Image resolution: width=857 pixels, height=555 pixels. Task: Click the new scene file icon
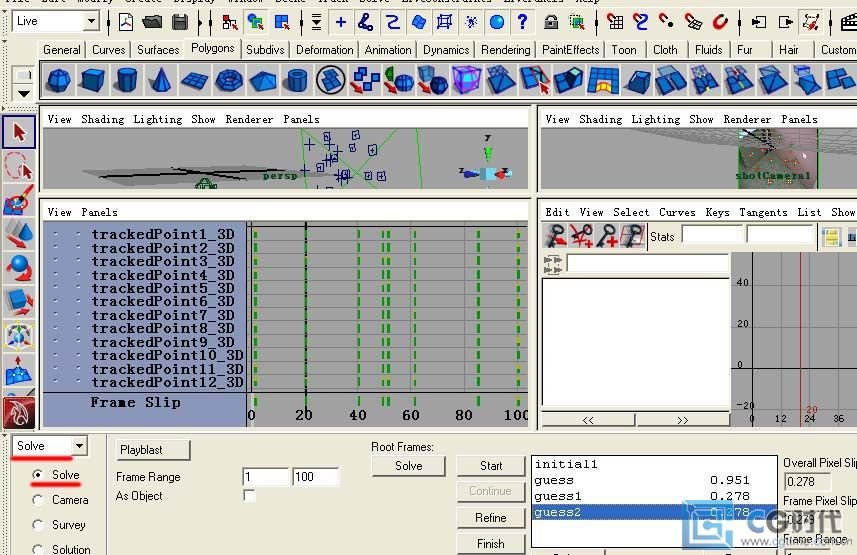(126, 22)
